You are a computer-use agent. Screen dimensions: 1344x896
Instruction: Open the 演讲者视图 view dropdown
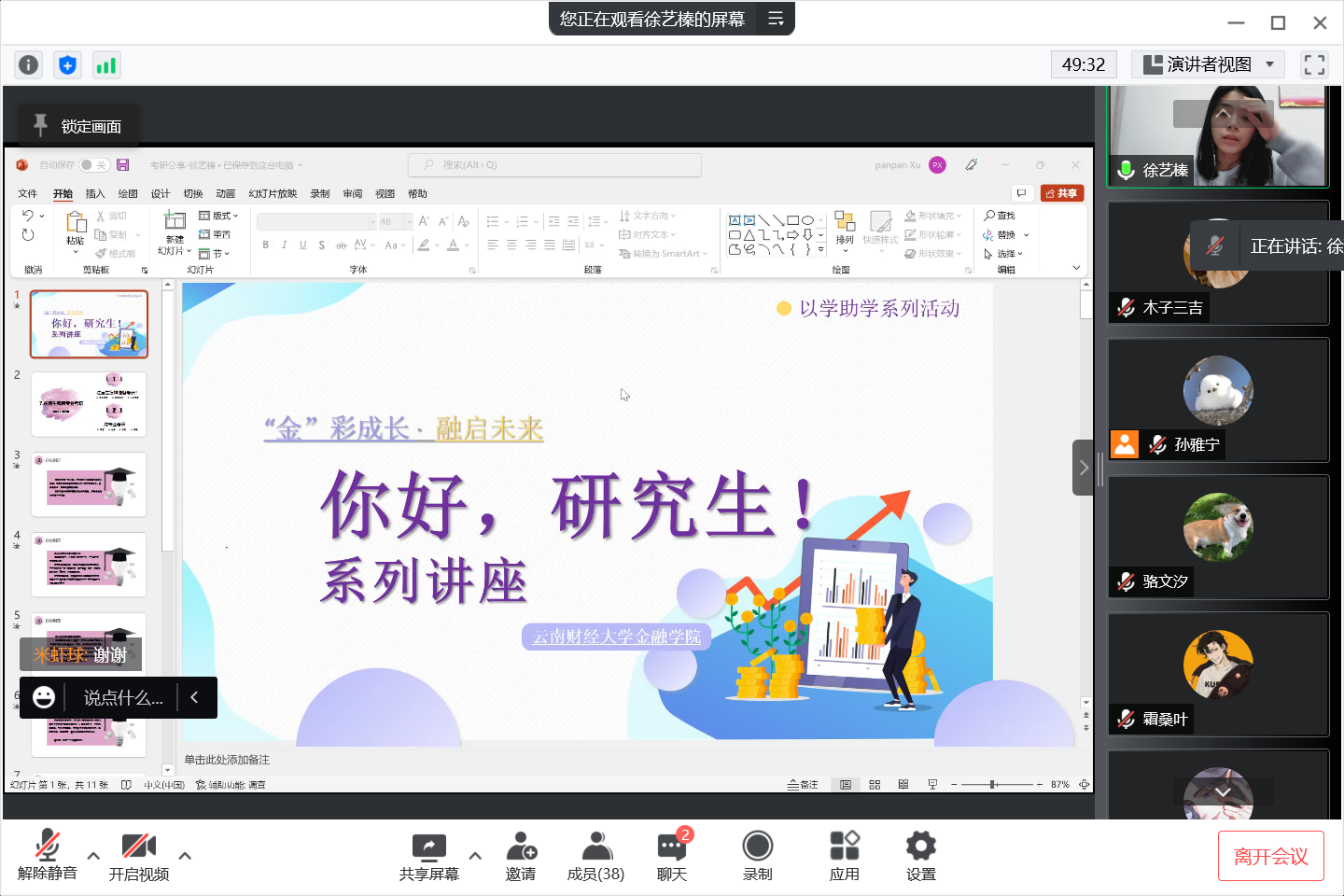click(1208, 64)
